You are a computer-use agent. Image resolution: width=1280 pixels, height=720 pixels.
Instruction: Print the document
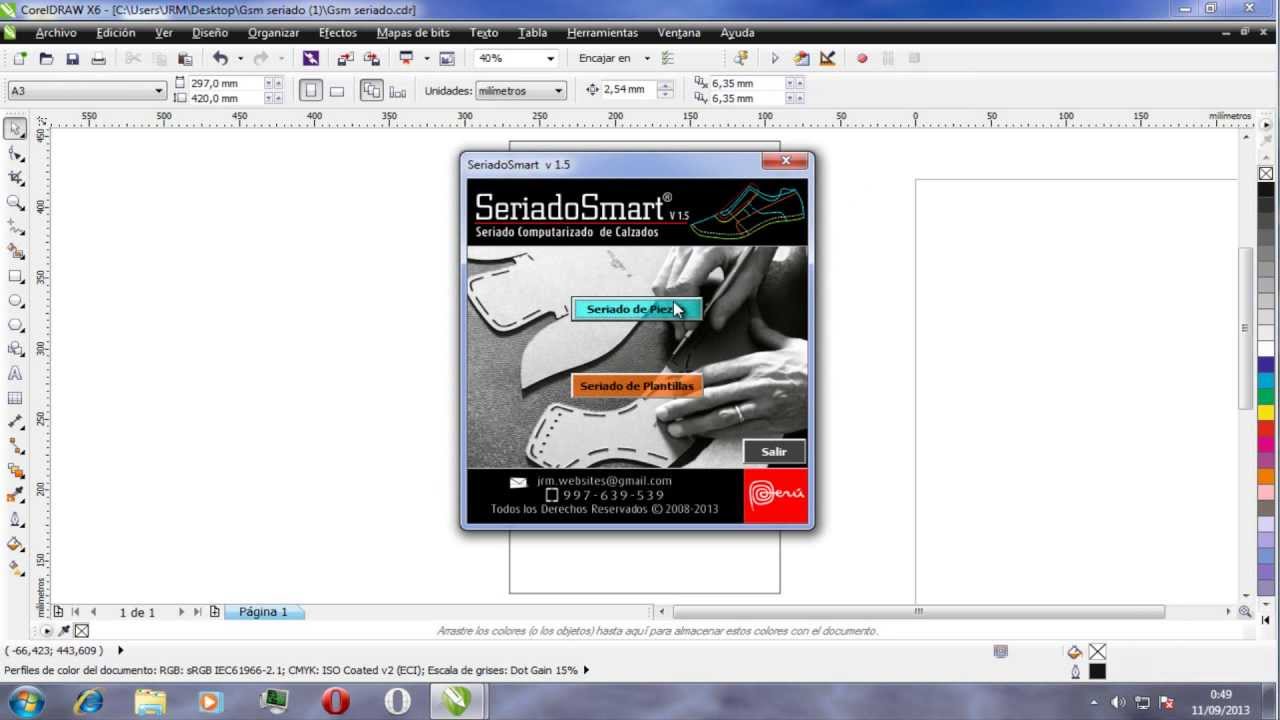(98, 59)
